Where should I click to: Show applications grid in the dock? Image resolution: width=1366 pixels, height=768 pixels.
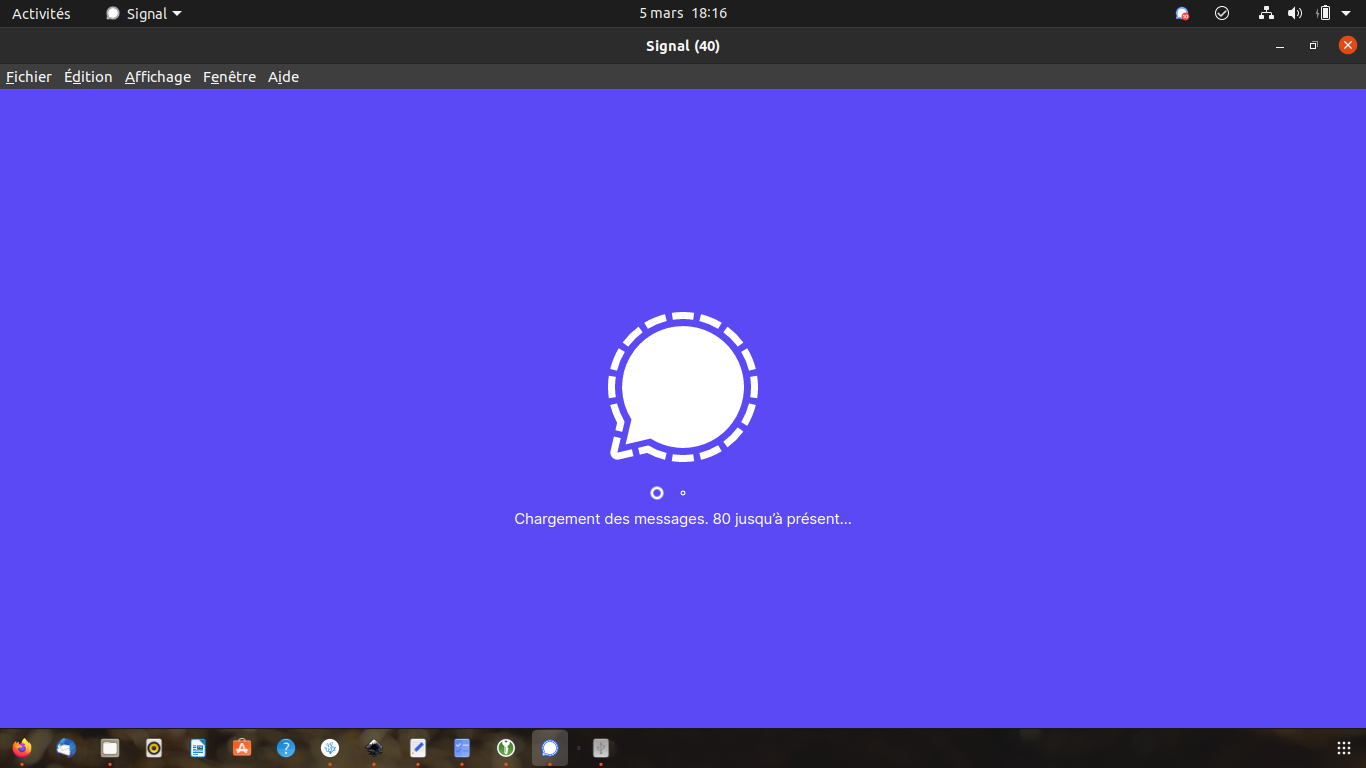pyautogui.click(x=1344, y=747)
